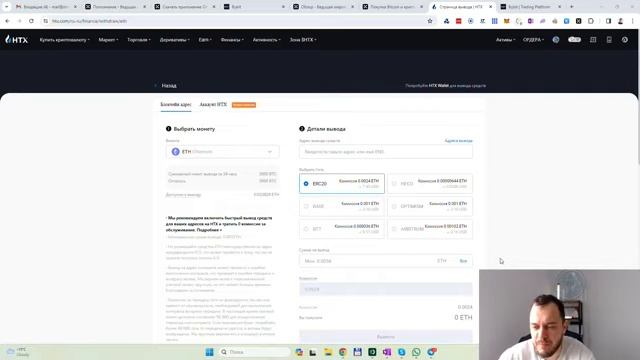Click the Ethereum coin icon in selector

coord(176,151)
